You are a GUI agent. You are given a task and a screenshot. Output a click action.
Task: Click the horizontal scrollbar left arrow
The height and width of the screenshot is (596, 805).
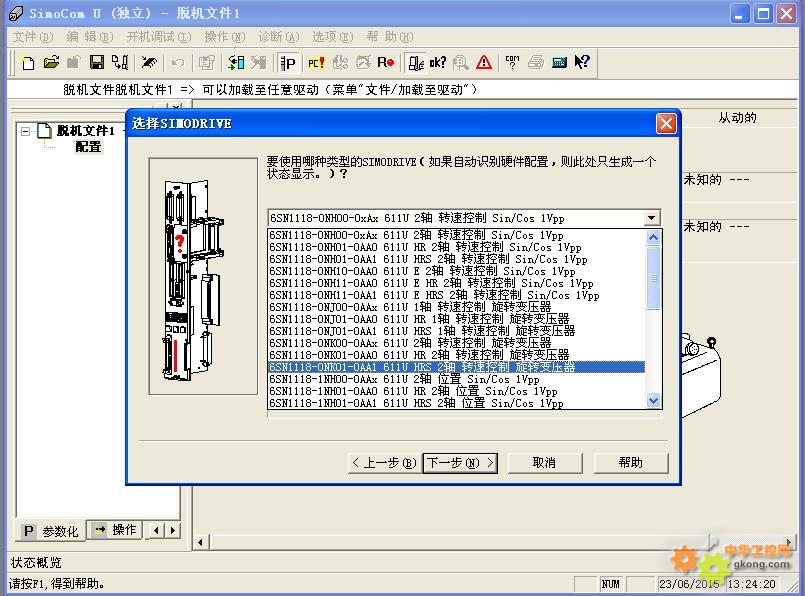[200, 542]
